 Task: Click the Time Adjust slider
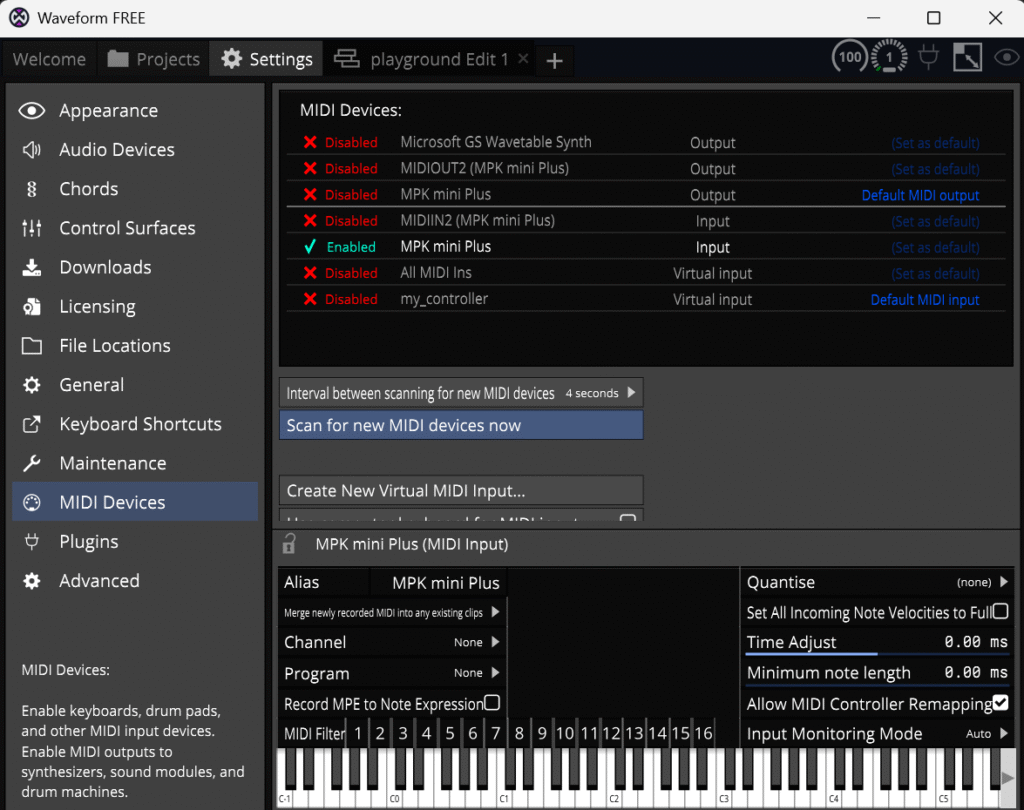click(877, 642)
